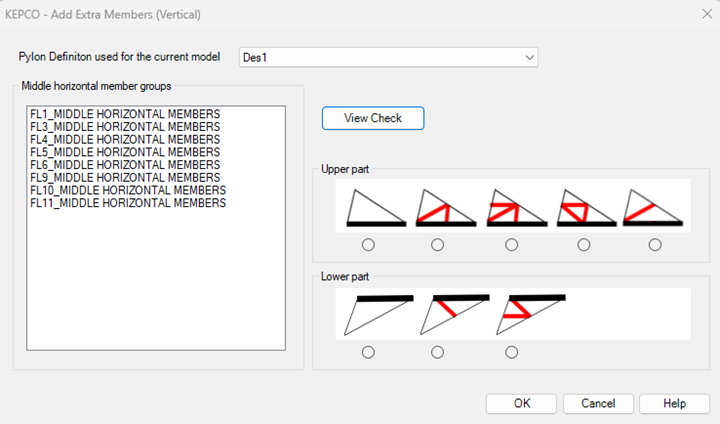Confirm the dialog with OK
Screen dimensions: 720x424
pos(521,403)
